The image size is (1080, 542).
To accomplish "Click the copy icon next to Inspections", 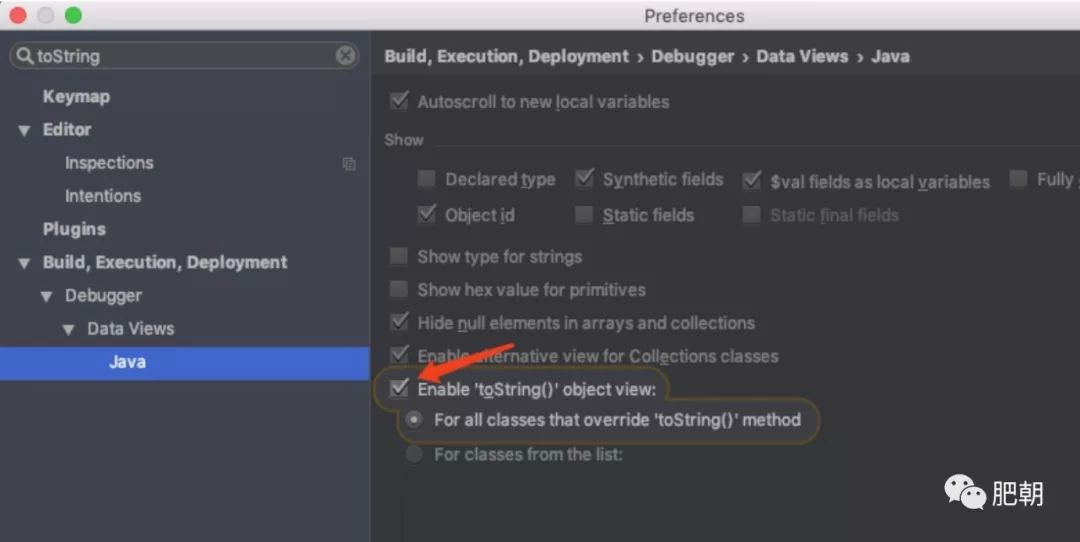I will [x=349, y=164].
